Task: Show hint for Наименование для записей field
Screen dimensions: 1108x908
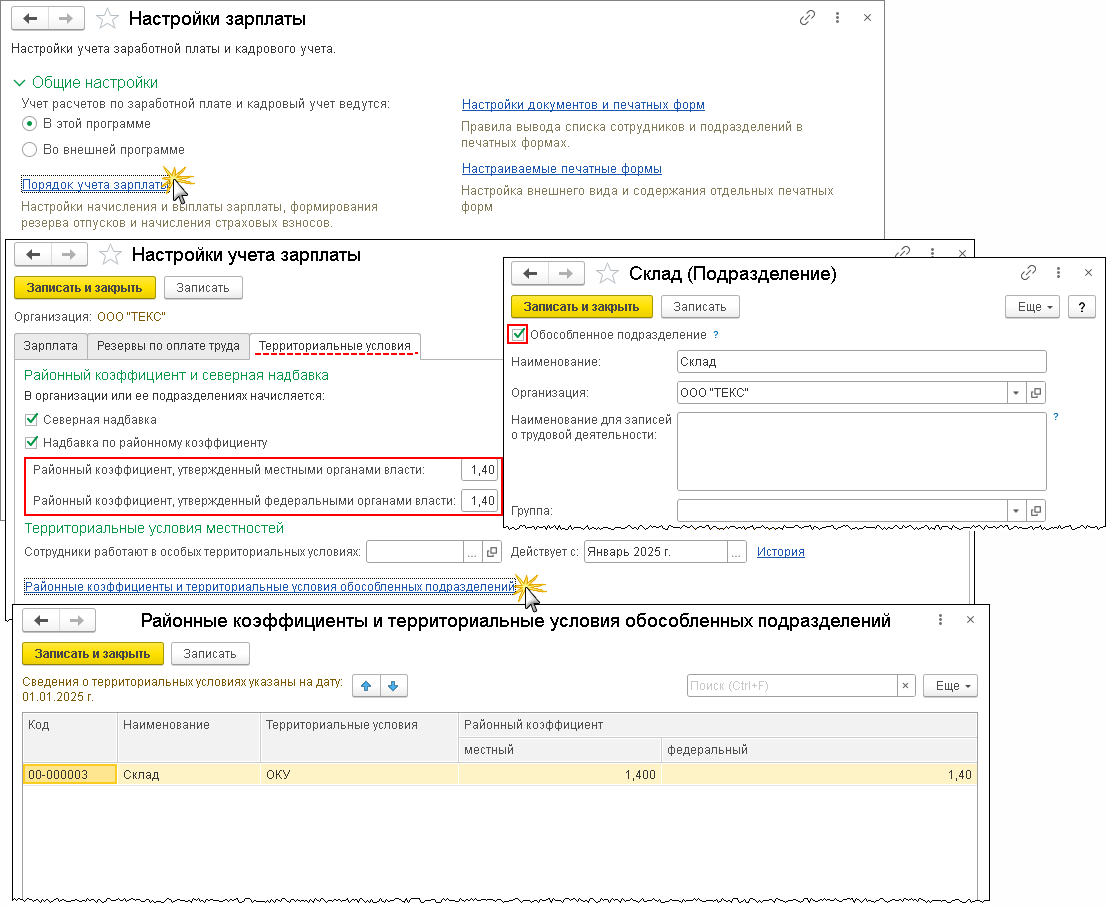Action: tap(1056, 417)
